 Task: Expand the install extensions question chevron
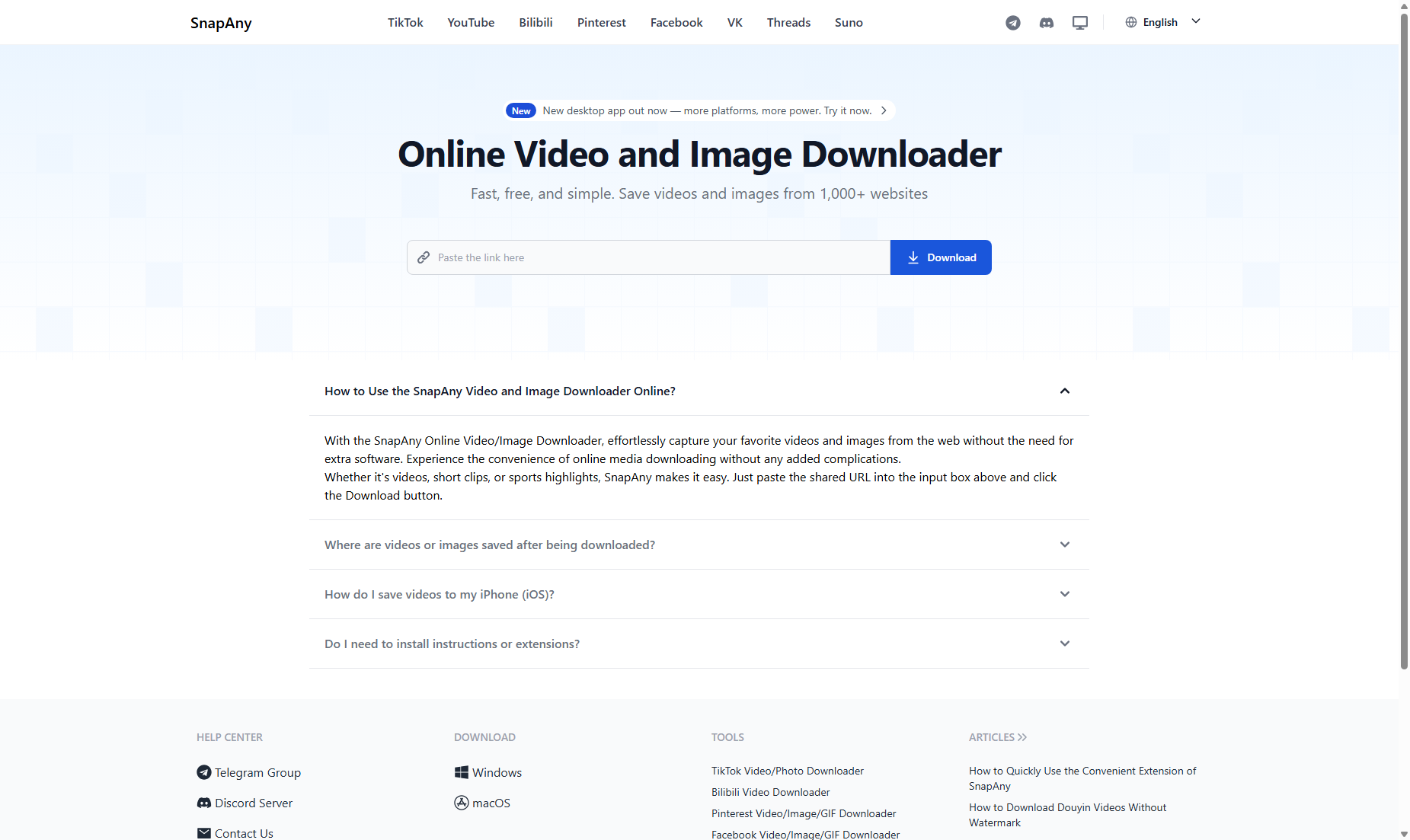[x=1064, y=644]
